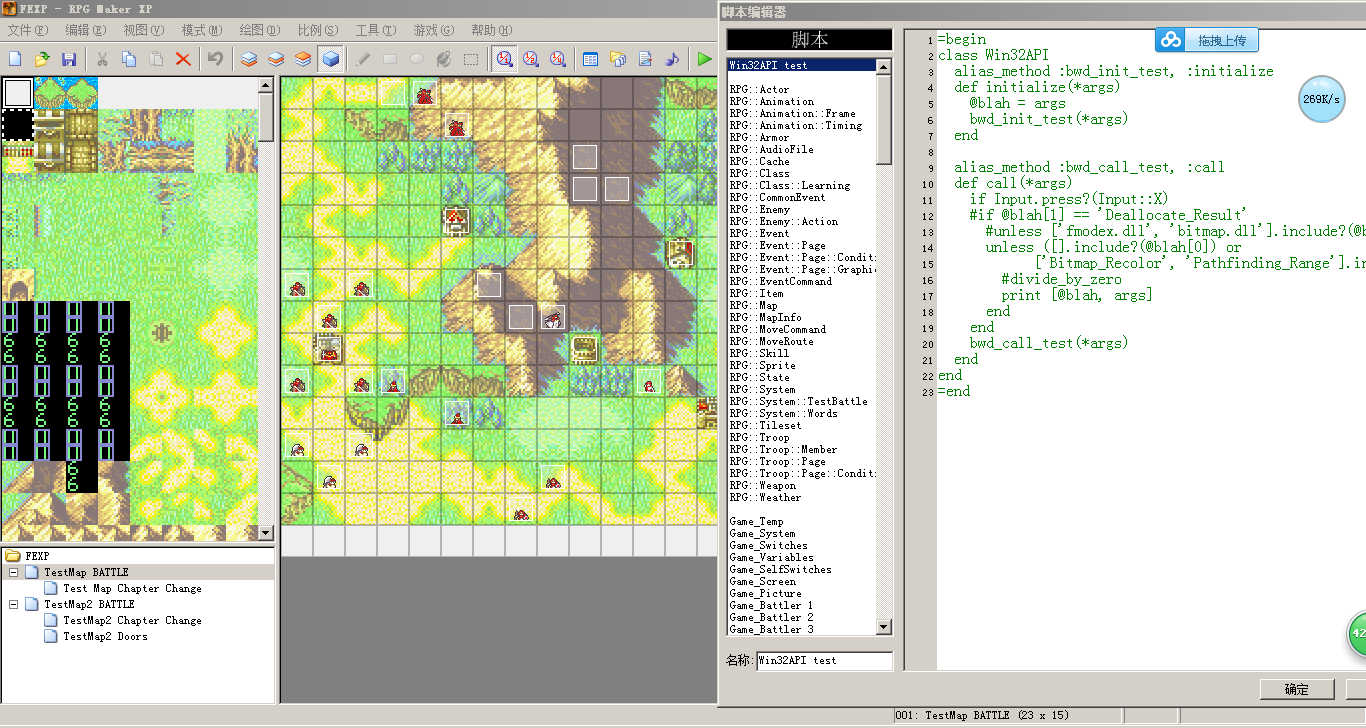Open the 文件(F) menu

pos(28,31)
